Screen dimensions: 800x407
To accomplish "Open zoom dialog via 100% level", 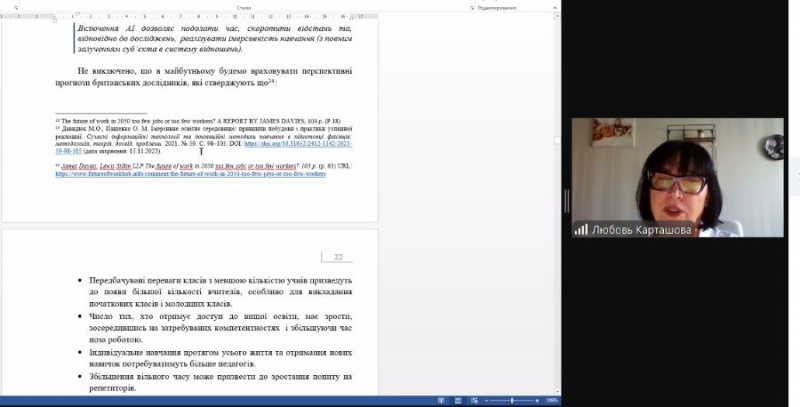I will [552, 400].
